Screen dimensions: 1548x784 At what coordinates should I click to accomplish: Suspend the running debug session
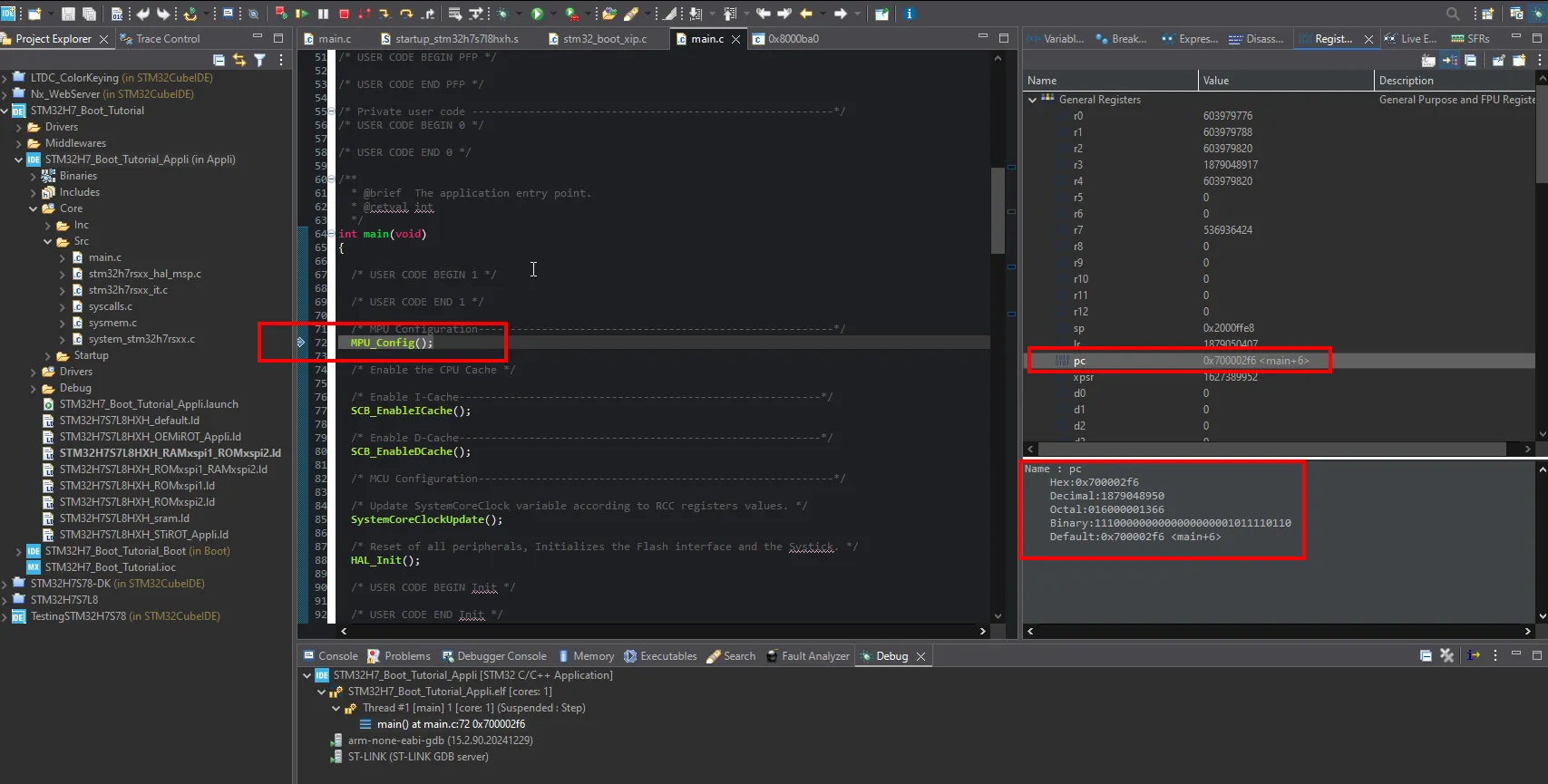[x=323, y=14]
